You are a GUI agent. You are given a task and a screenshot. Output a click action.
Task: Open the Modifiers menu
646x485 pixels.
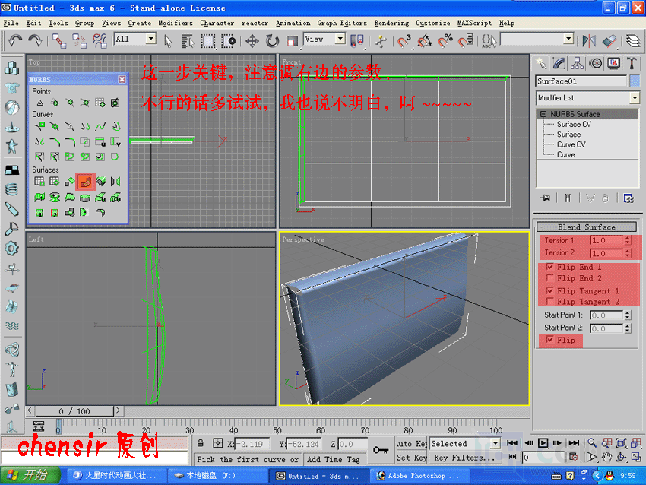[x=175, y=23]
